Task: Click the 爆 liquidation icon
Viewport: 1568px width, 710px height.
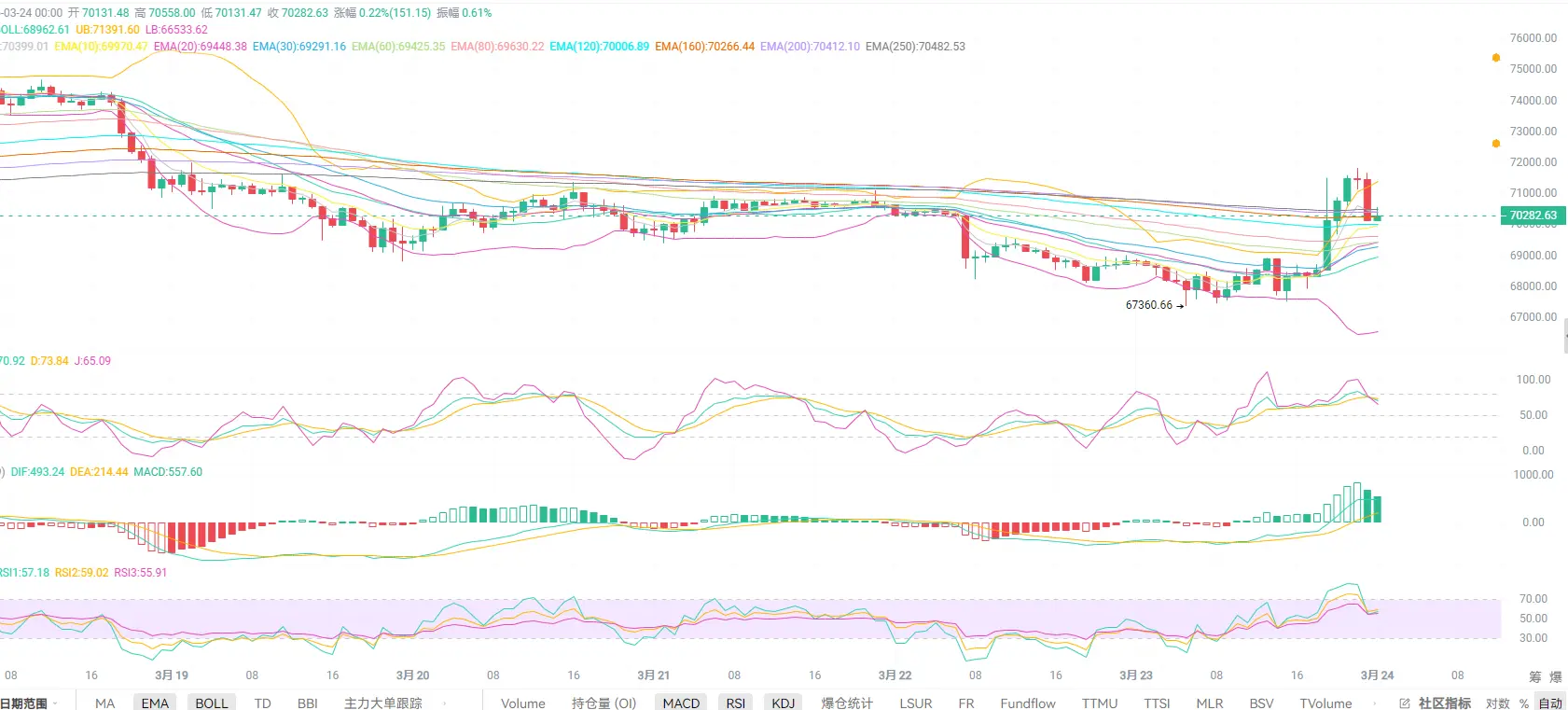Action: pos(1555,676)
